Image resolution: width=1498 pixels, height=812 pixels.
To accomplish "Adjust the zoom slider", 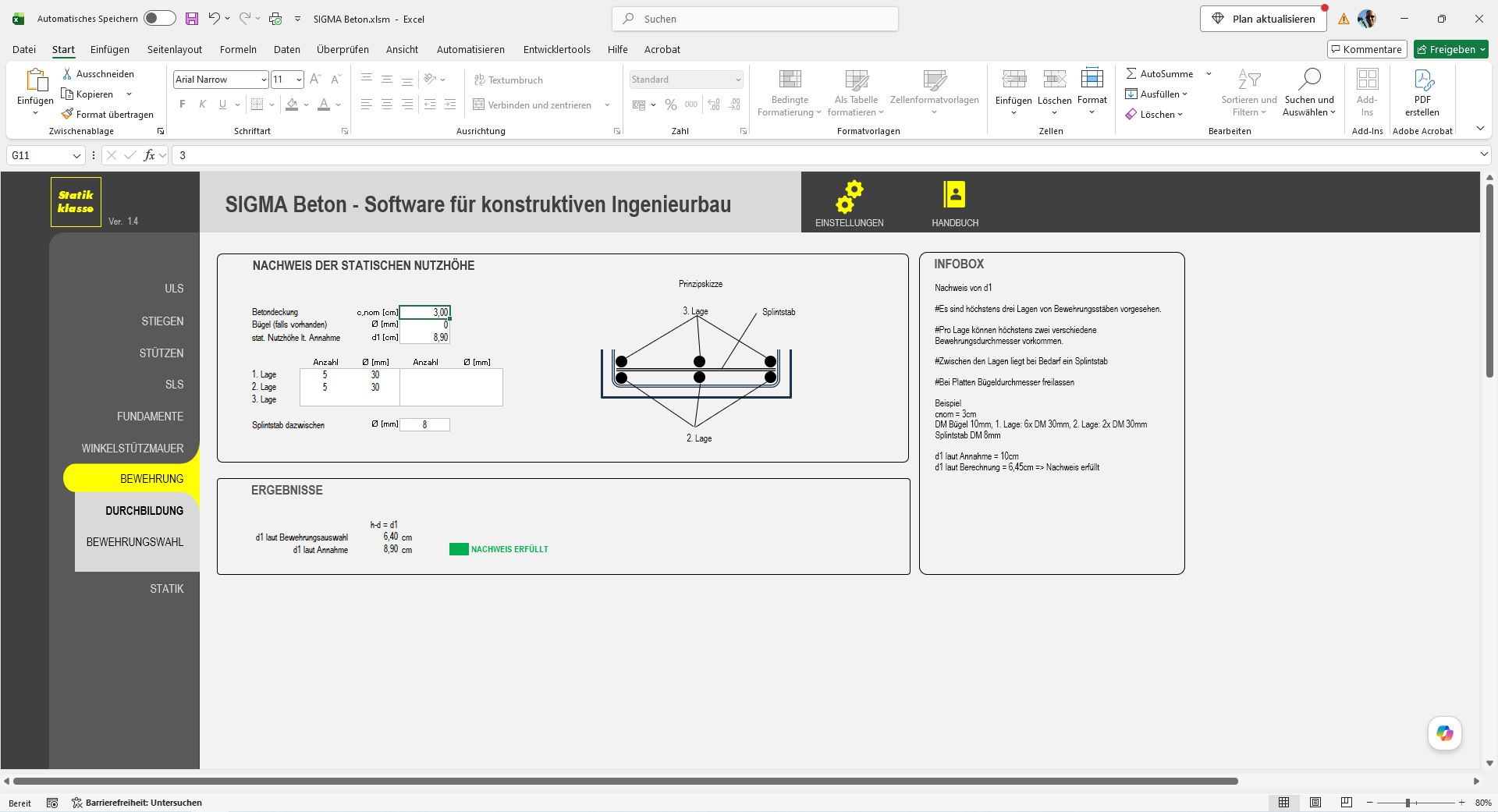I will click(1408, 803).
